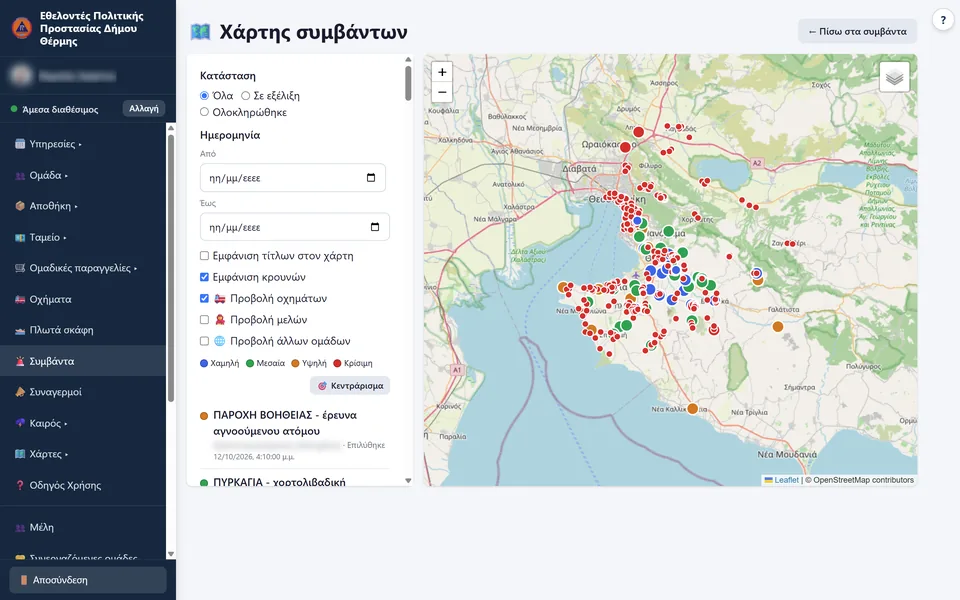Click the firefighter icon by Προβολή μελών
Screen dimensions: 960x600
click(x=220, y=320)
